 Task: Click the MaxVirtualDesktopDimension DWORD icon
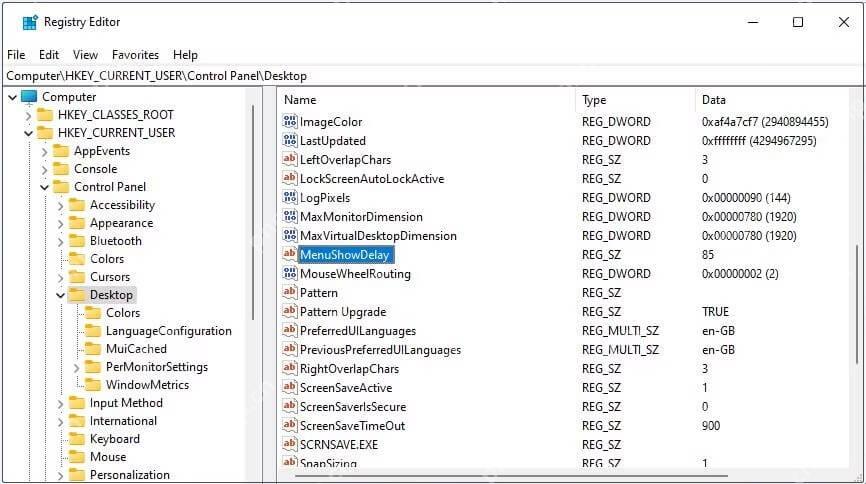pyautogui.click(x=290, y=235)
